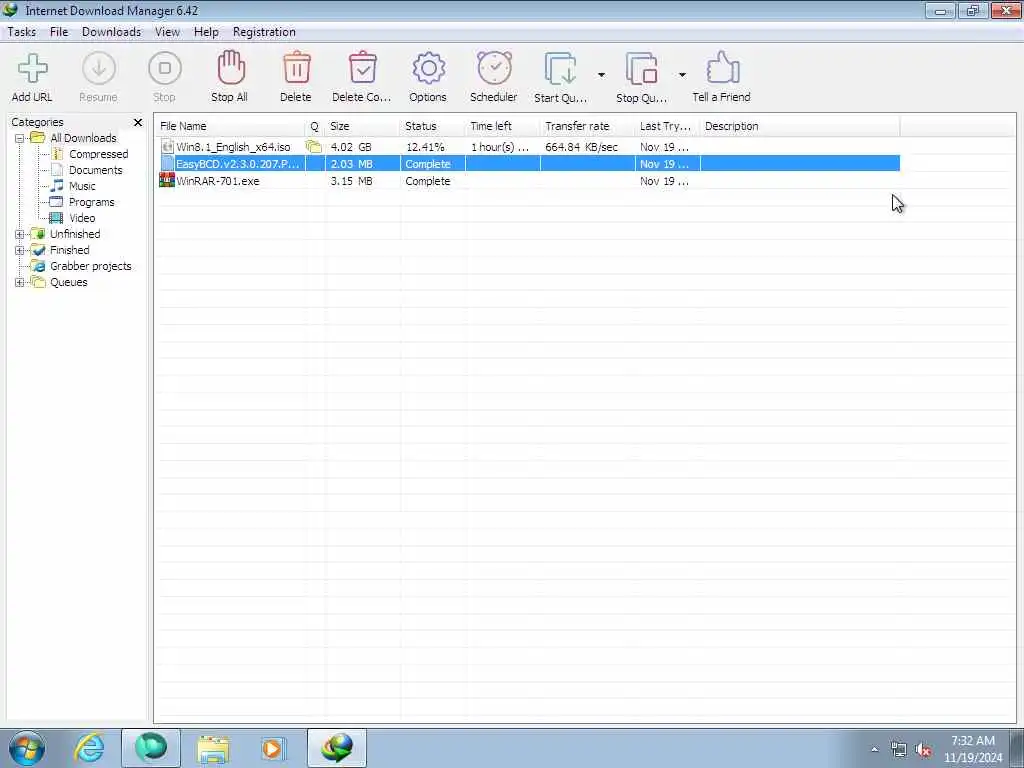
Task: Click the Resume download icon
Action: [x=99, y=68]
